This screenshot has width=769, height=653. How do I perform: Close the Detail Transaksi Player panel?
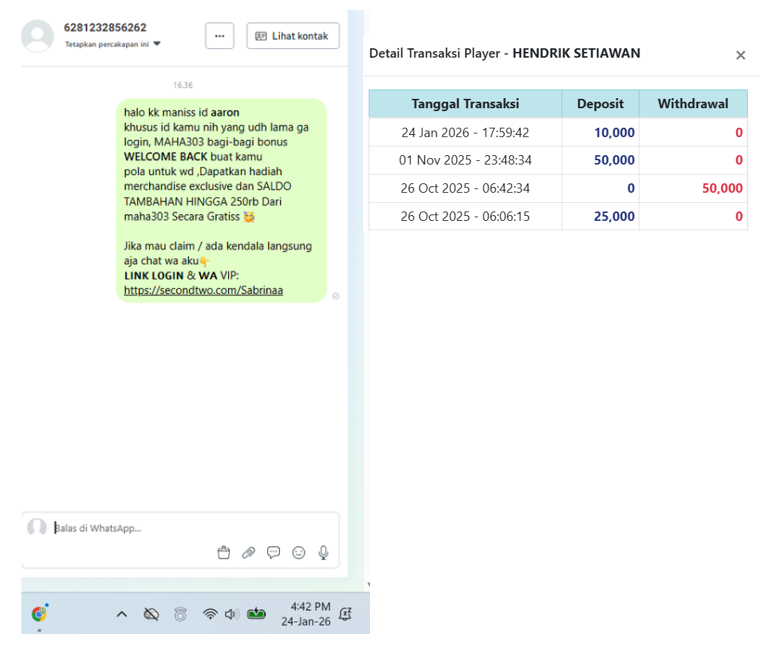coord(741,55)
